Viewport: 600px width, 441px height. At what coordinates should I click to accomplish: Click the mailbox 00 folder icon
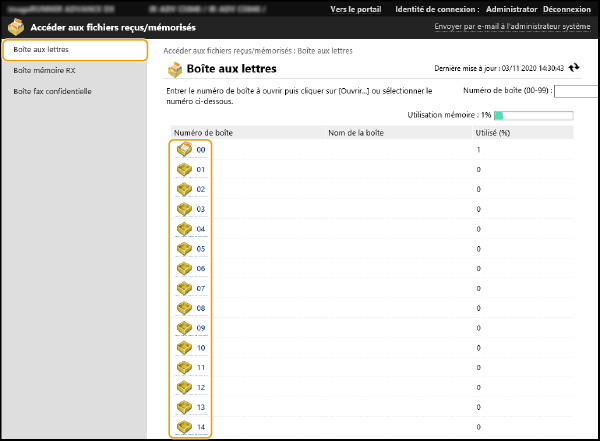[x=184, y=149]
